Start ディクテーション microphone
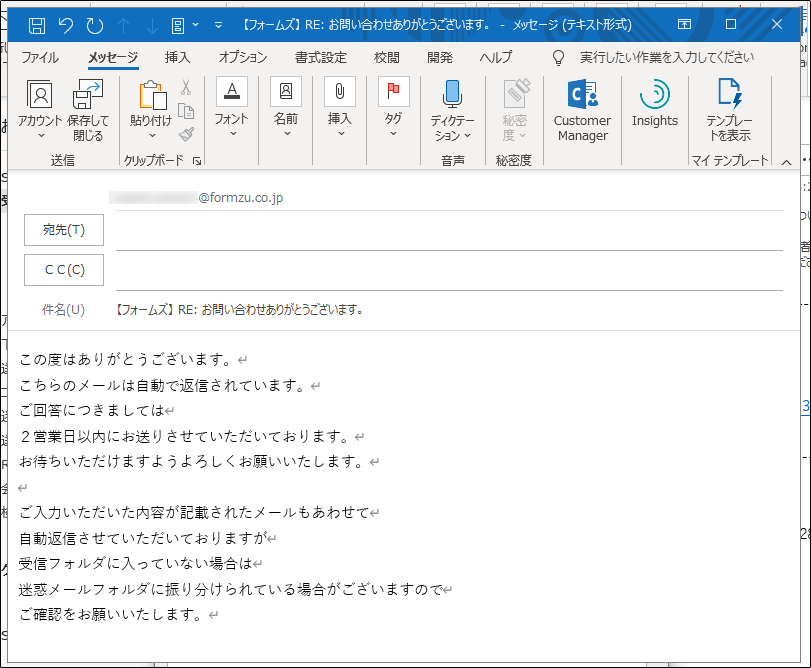 click(x=453, y=110)
